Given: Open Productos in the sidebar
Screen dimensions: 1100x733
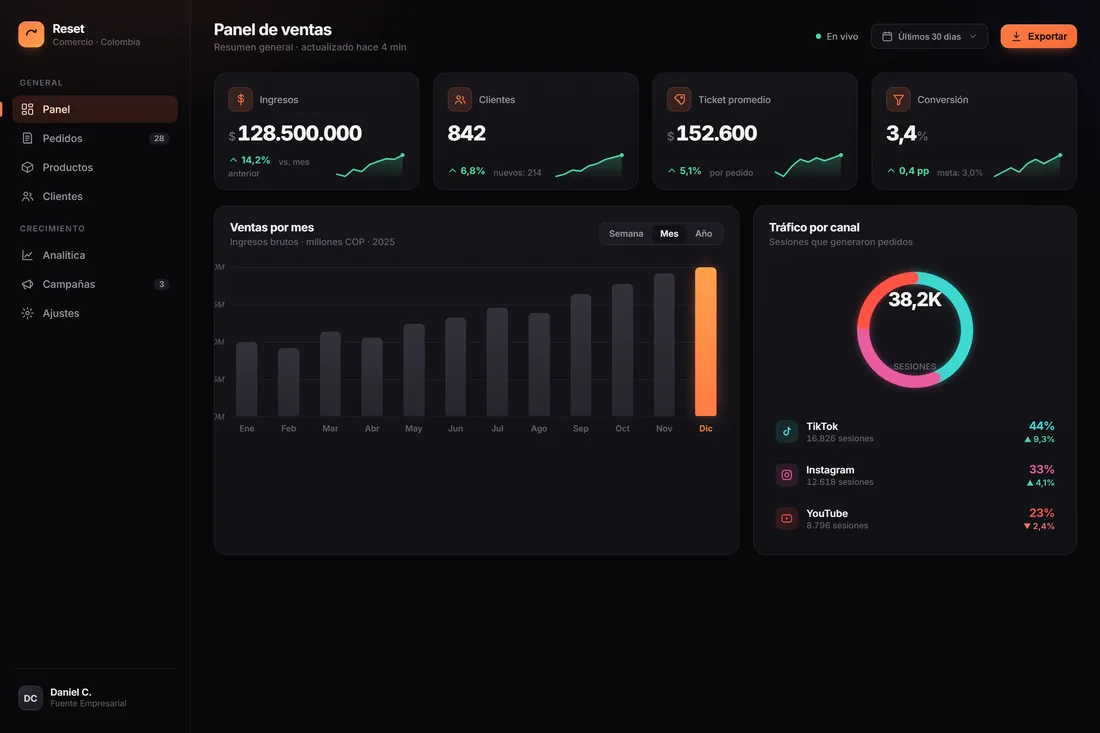Looking at the screenshot, I should coord(95,167).
